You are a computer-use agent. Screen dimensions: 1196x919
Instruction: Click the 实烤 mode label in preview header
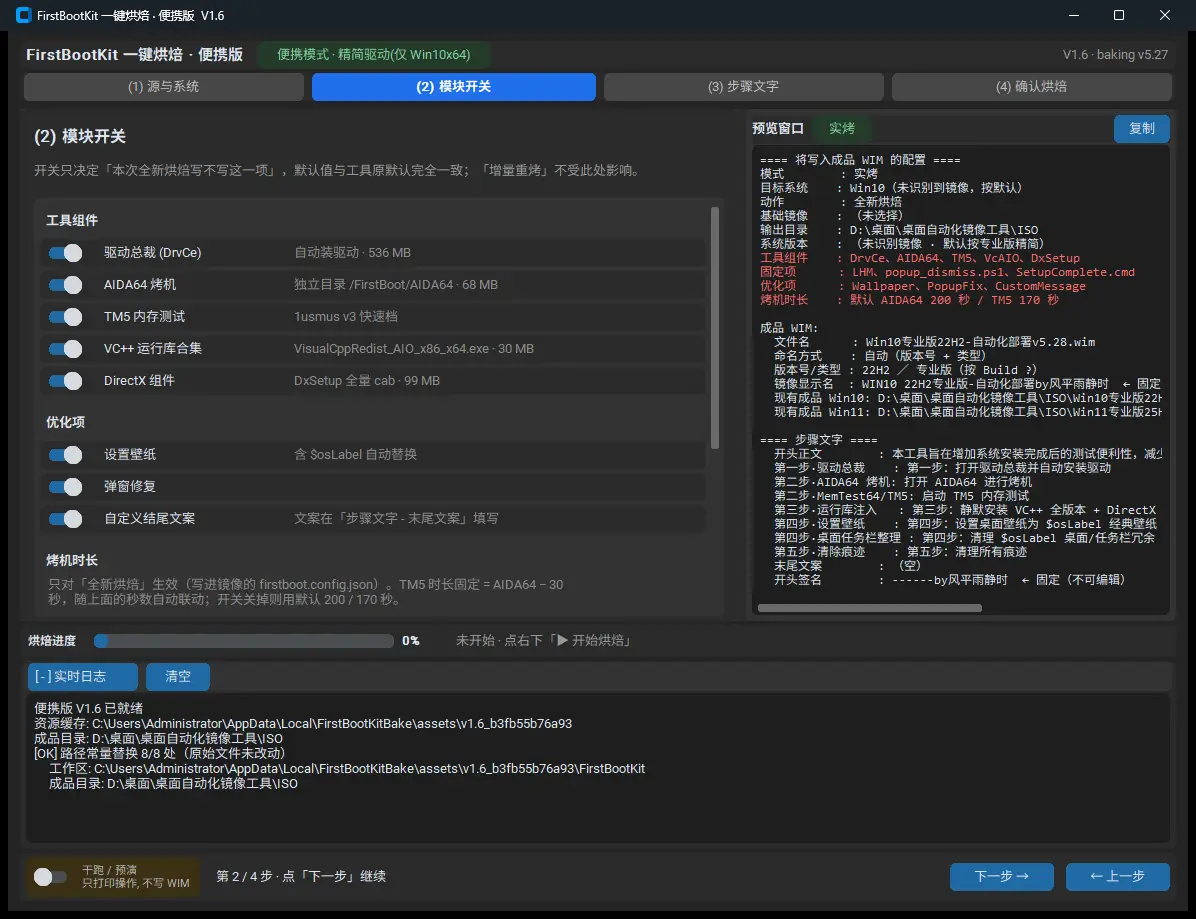tap(842, 128)
